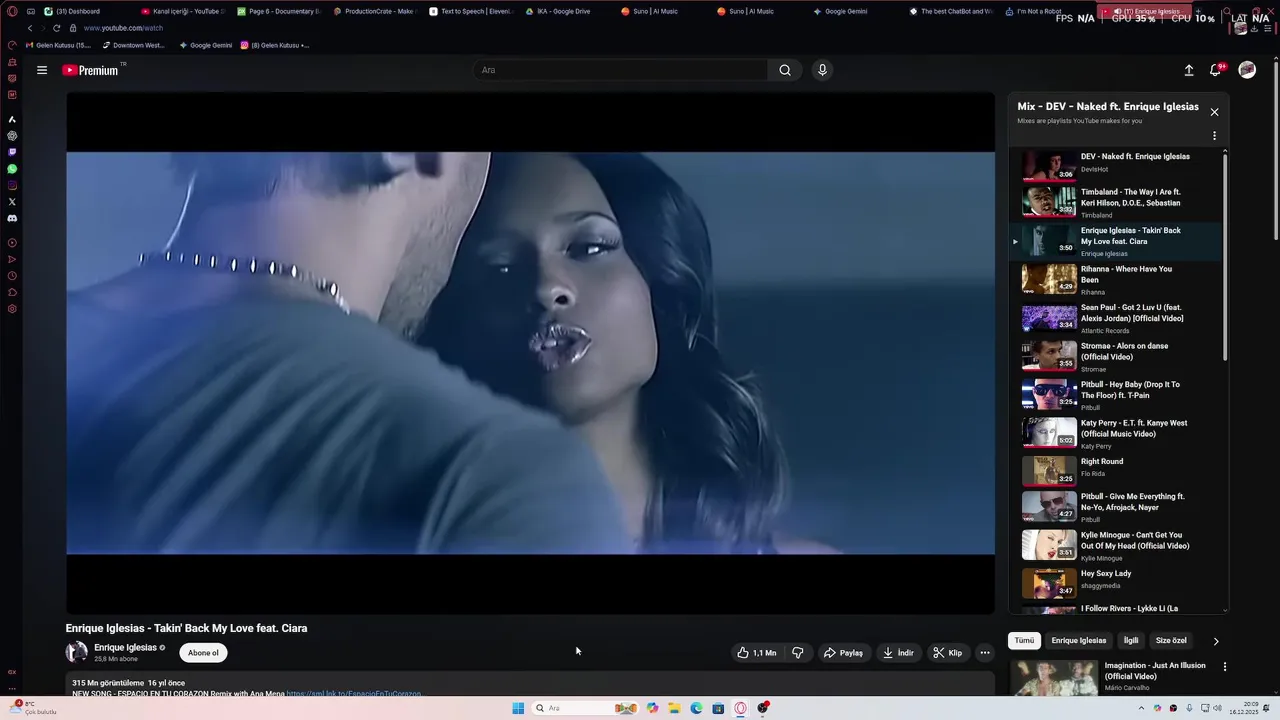1280x720 pixels.
Task: Download video with İndir button
Action: click(898, 653)
